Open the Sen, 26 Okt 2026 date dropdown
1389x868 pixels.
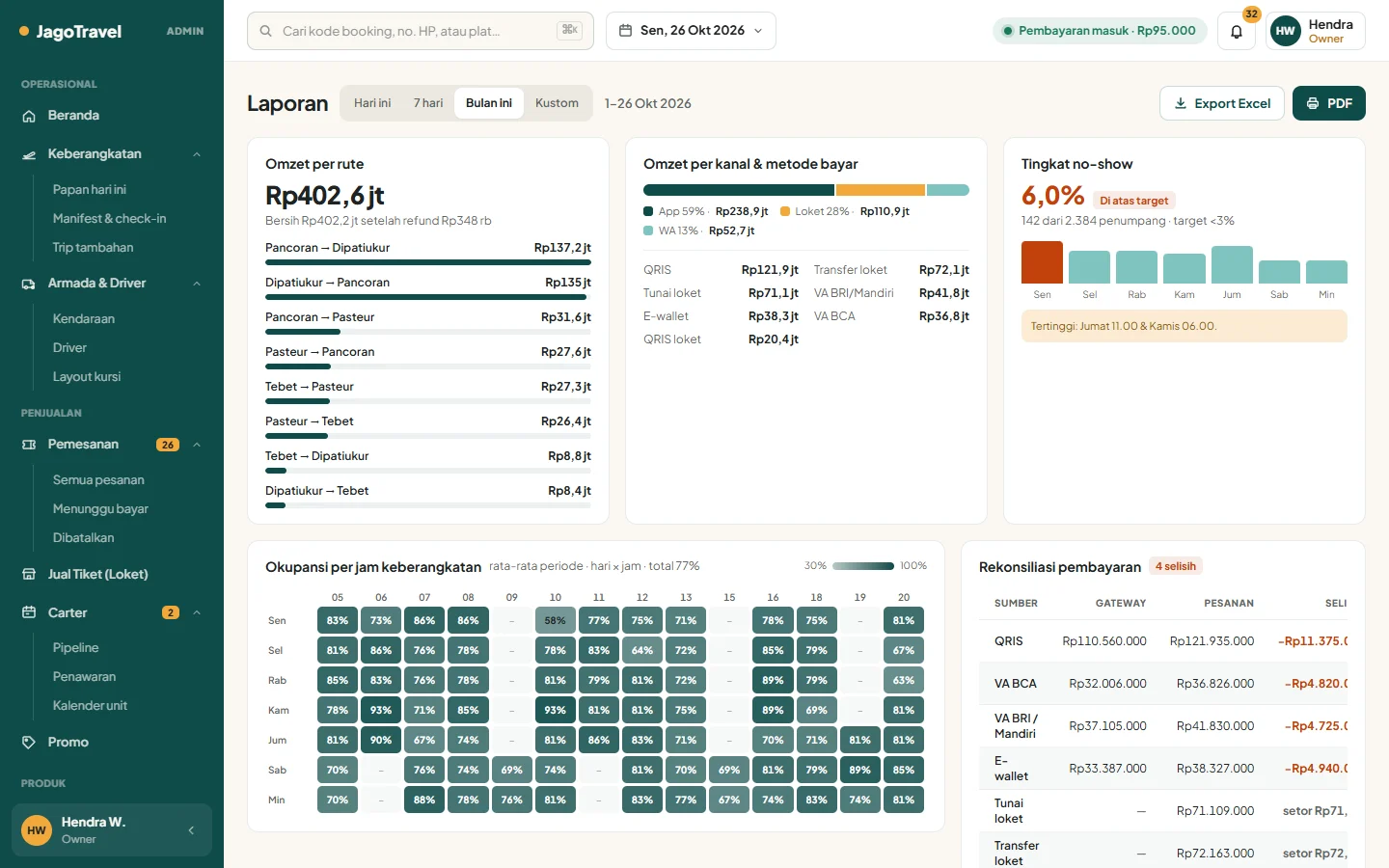(691, 31)
